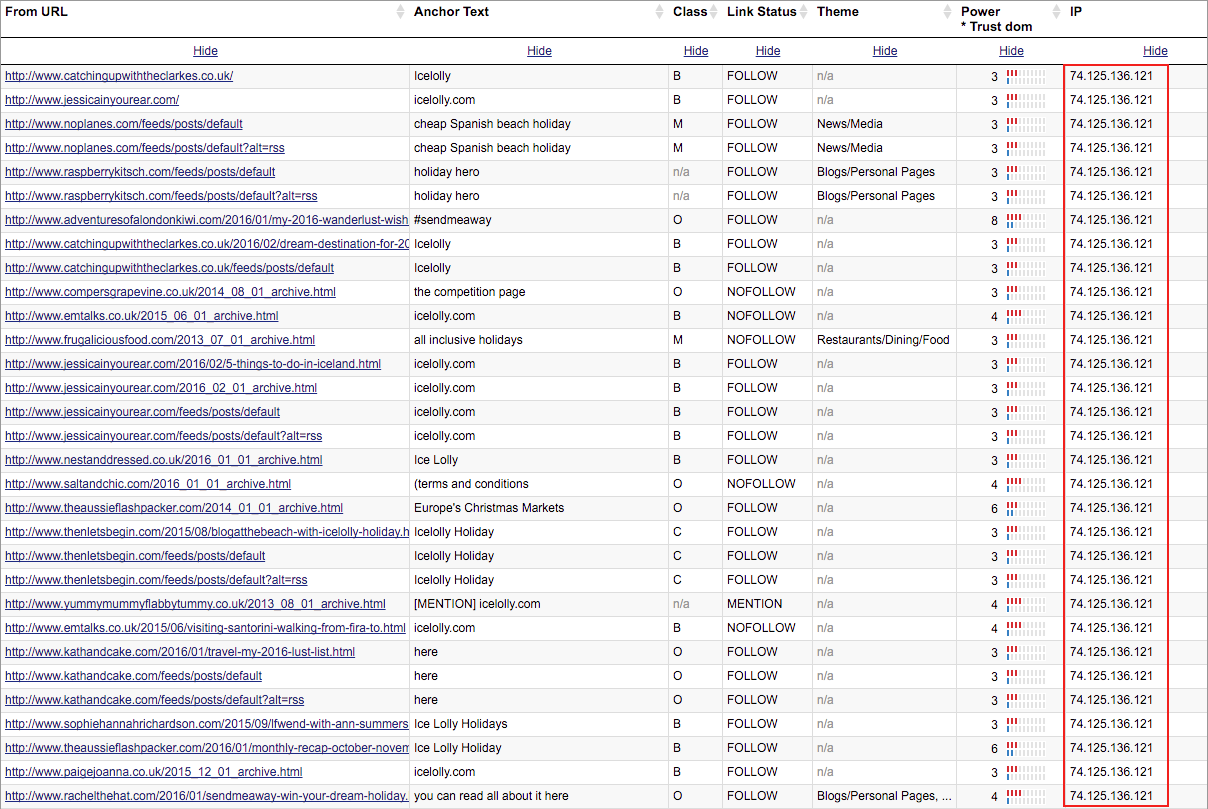
Task: Click the Power Trust dom header
Action: tap(997, 19)
